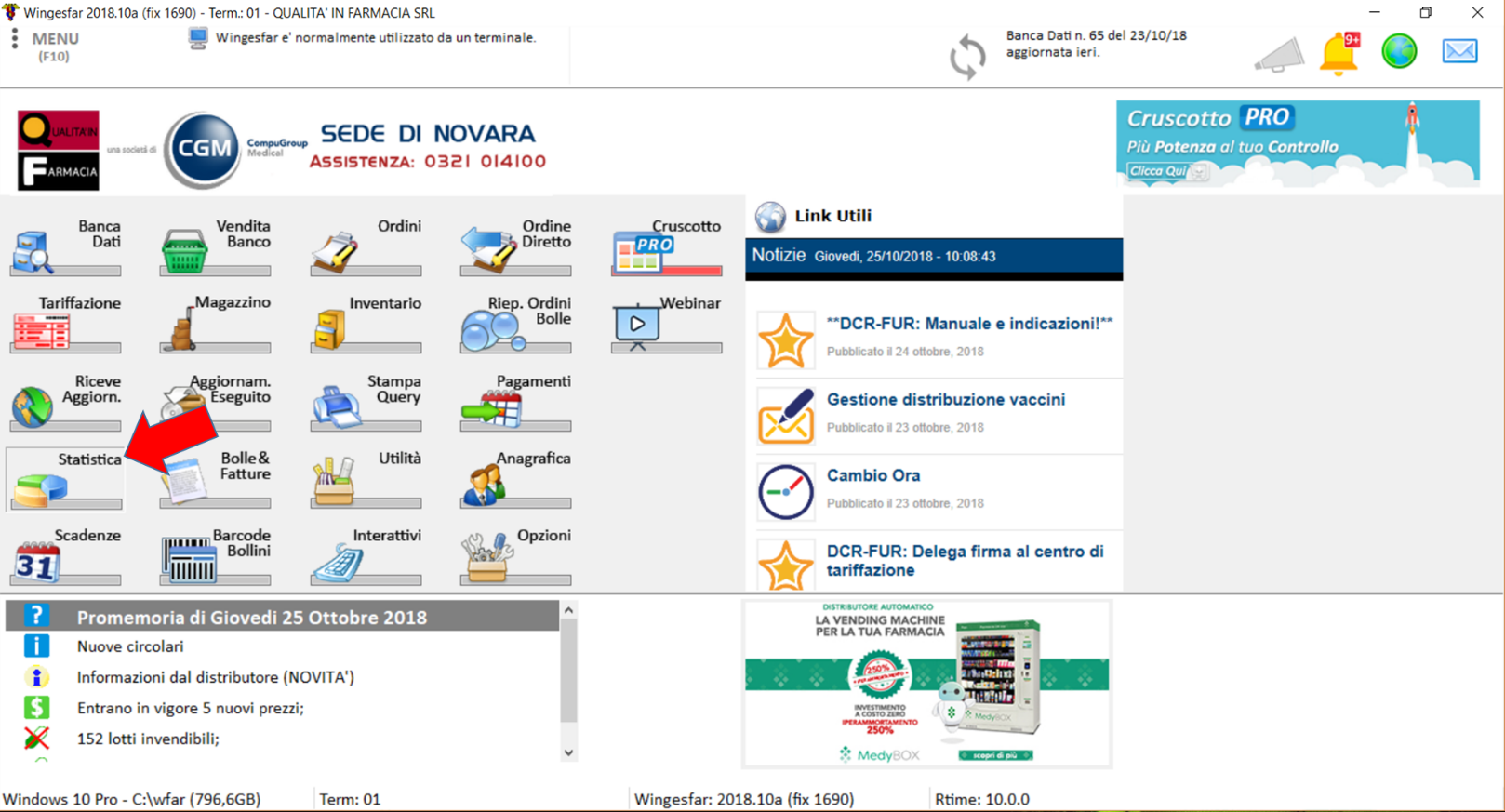Click the Qualità in Farmacia logo

[58, 150]
